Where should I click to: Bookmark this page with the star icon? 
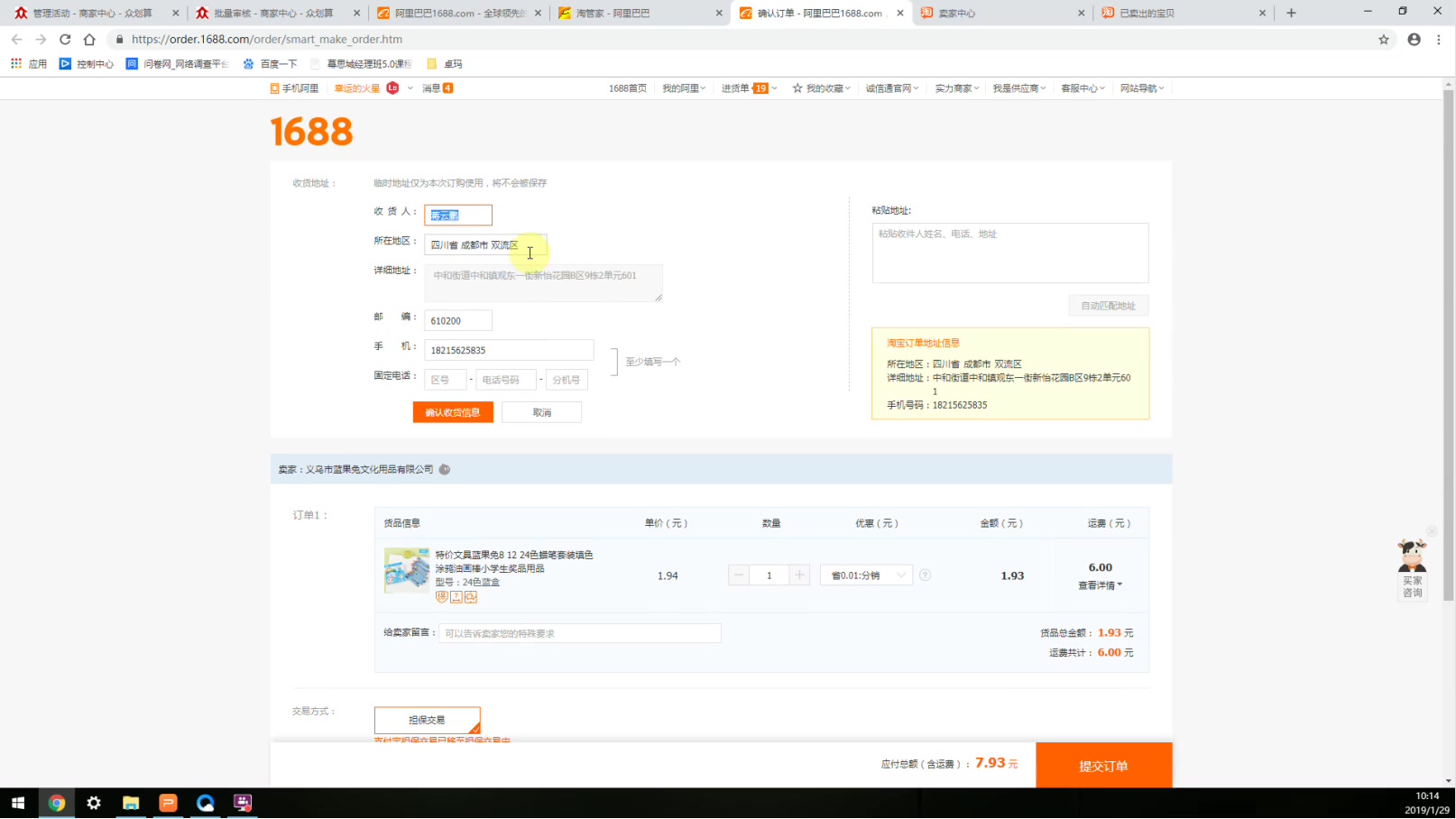coord(1384,40)
